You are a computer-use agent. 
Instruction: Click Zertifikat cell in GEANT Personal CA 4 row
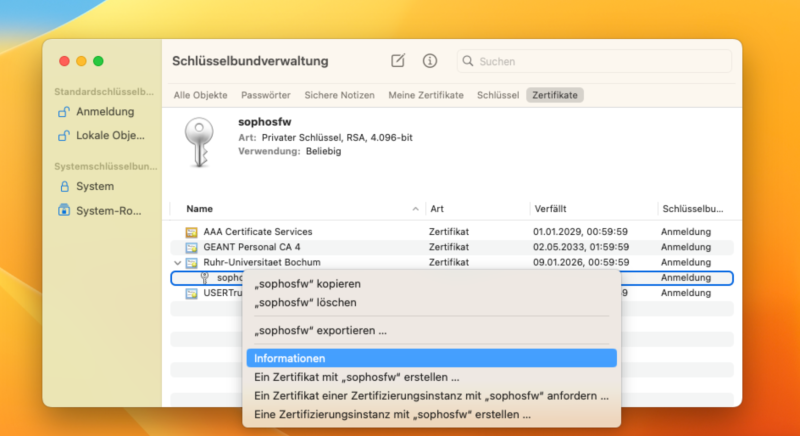(x=448, y=247)
